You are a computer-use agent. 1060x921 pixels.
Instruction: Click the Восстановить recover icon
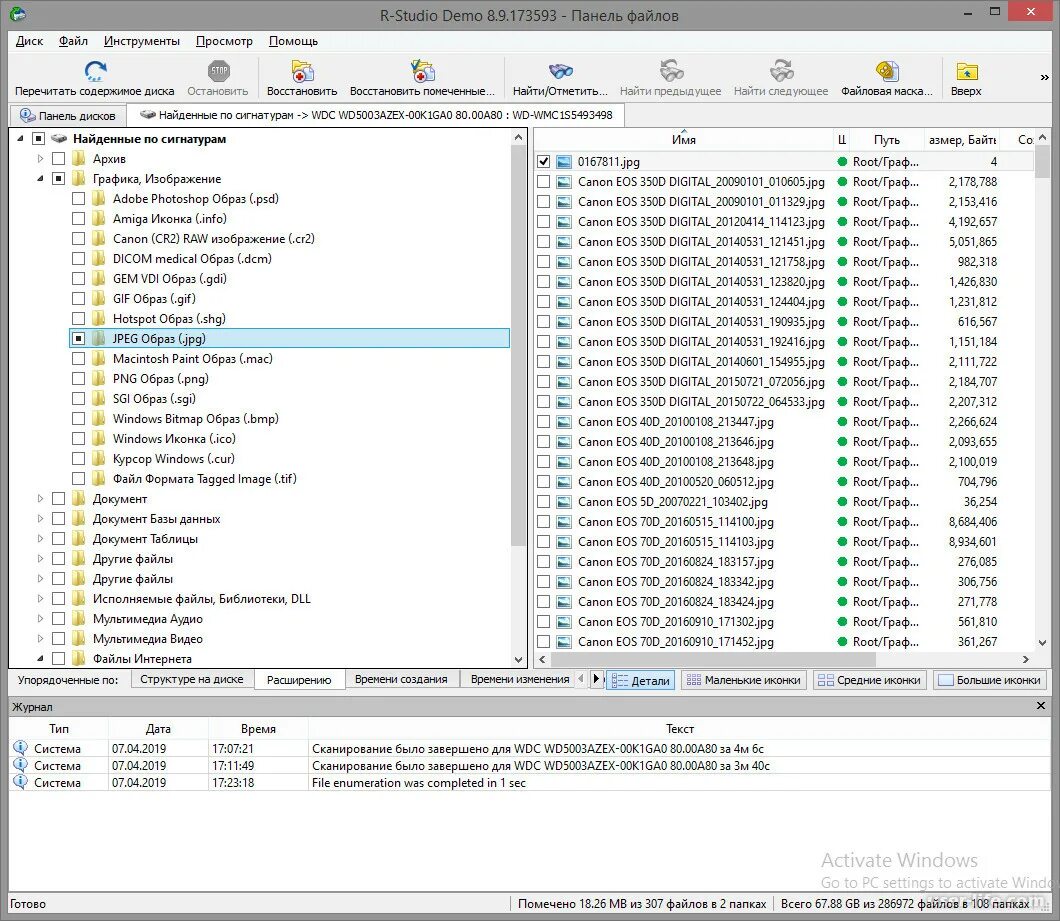[302, 71]
